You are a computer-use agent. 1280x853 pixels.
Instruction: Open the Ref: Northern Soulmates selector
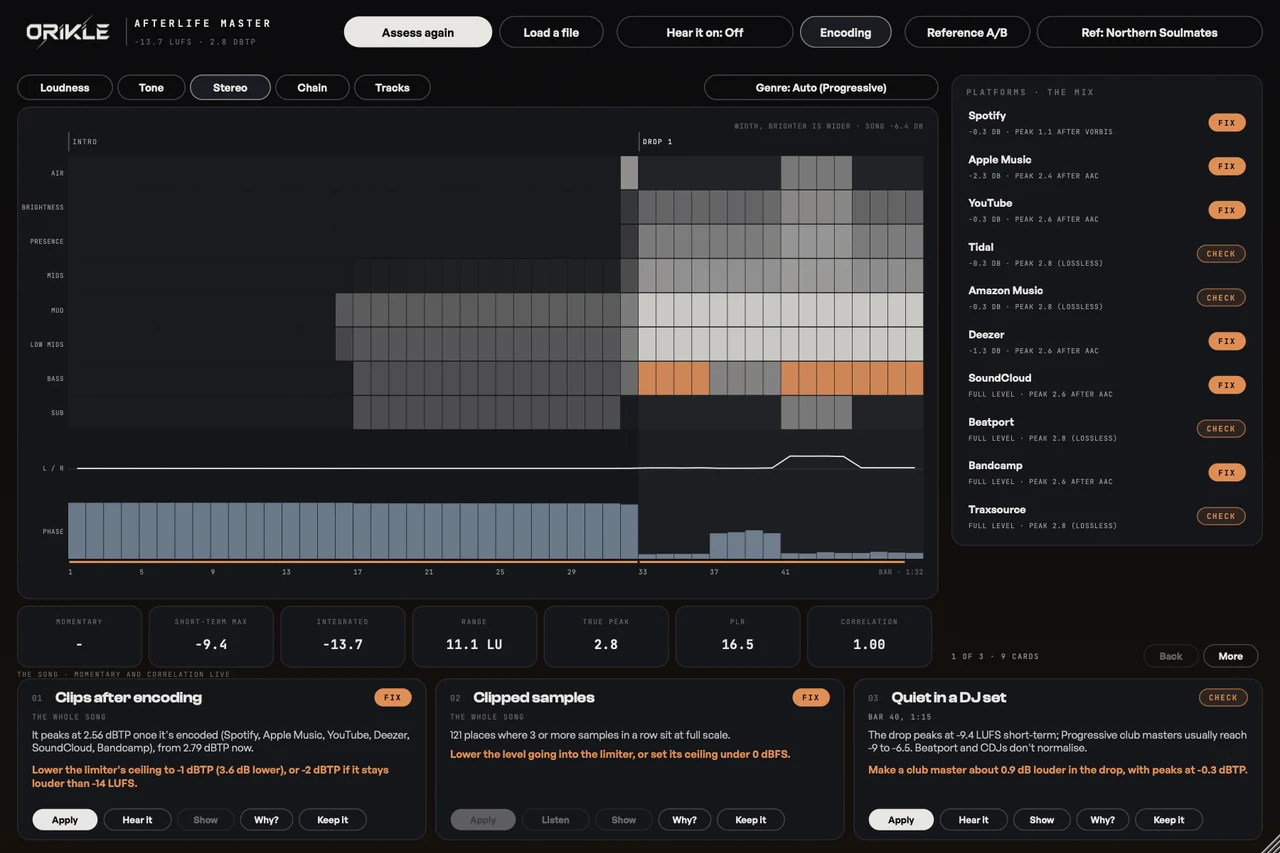1150,32
